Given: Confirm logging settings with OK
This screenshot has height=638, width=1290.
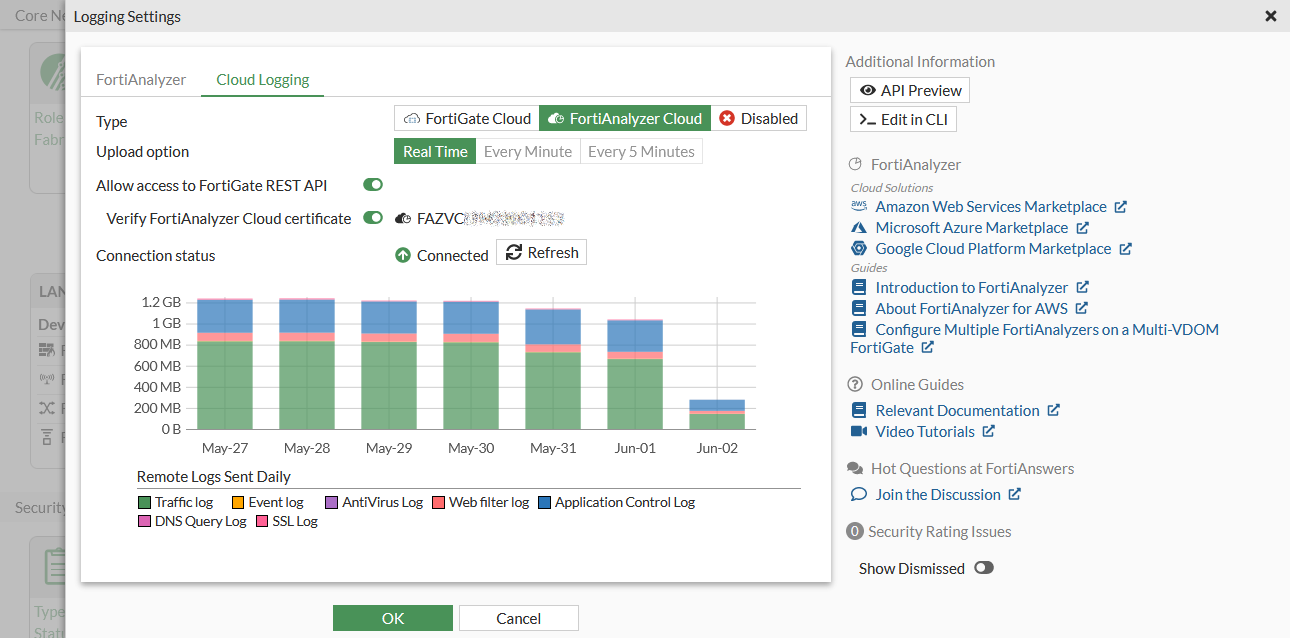Looking at the screenshot, I should click(x=392, y=617).
